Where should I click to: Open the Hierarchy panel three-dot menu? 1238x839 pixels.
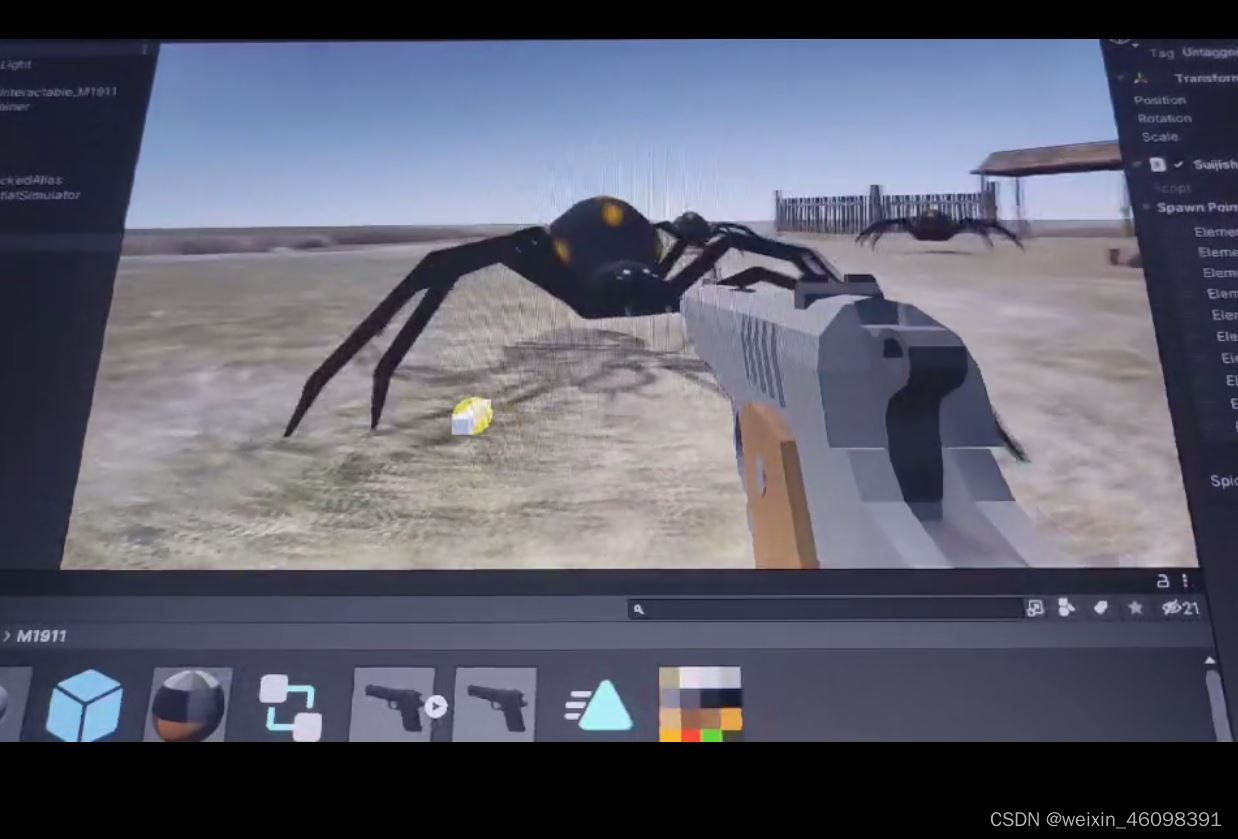145,49
